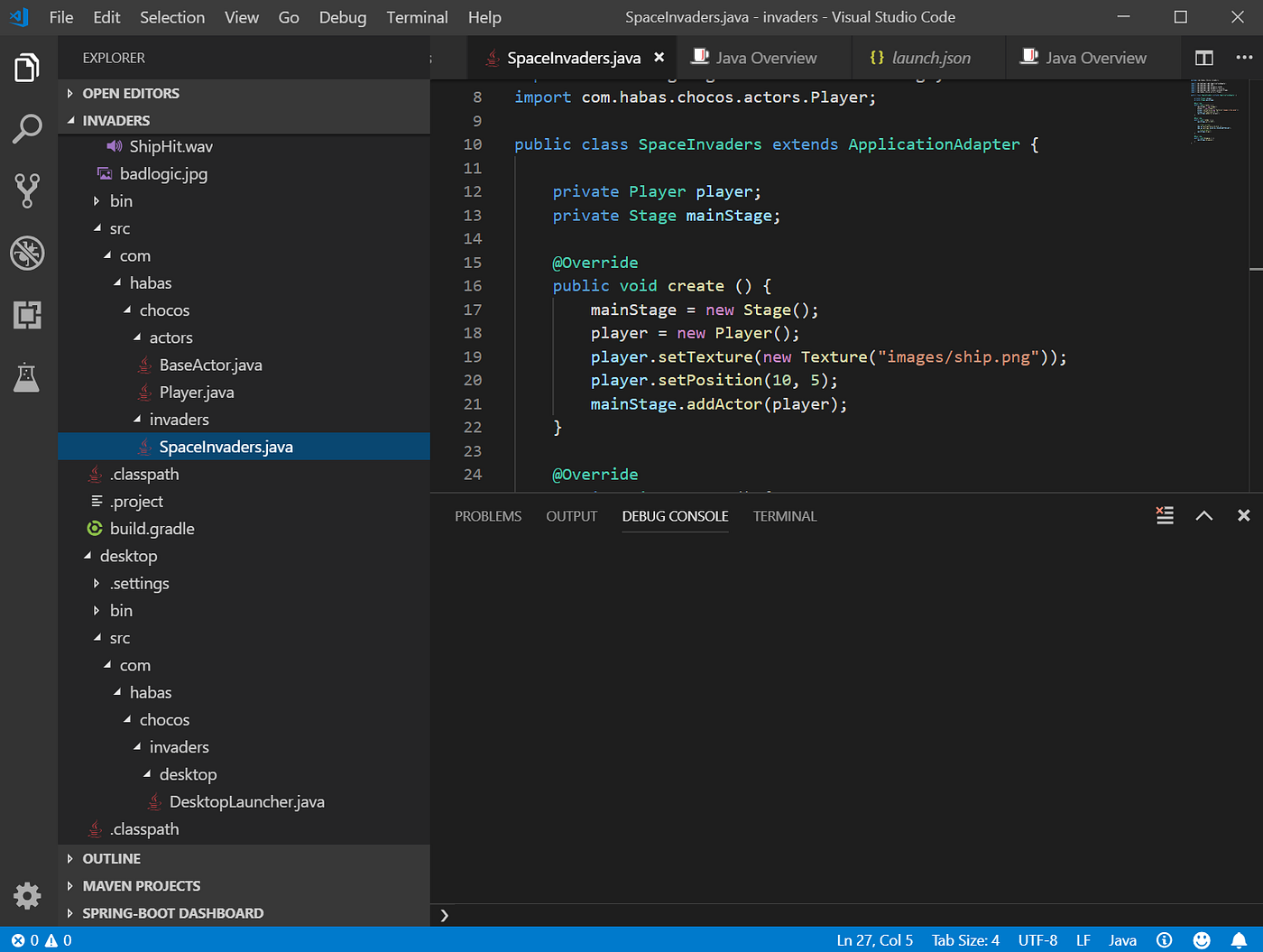The height and width of the screenshot is (952, 1263).
Task: Open the Extensions view icon
Action: tap(27, 315)
